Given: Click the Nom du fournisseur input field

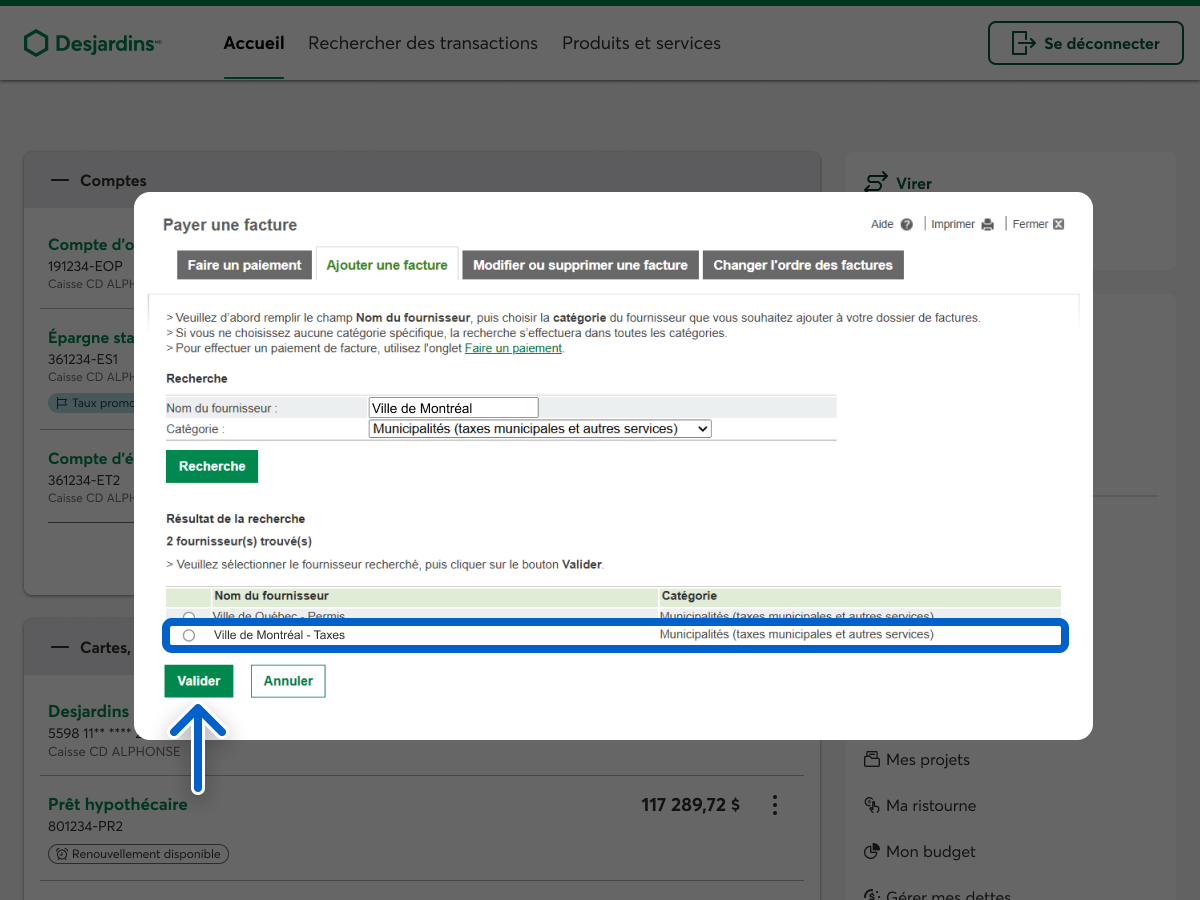Looking at the screenshot, I should pos(453,408).
